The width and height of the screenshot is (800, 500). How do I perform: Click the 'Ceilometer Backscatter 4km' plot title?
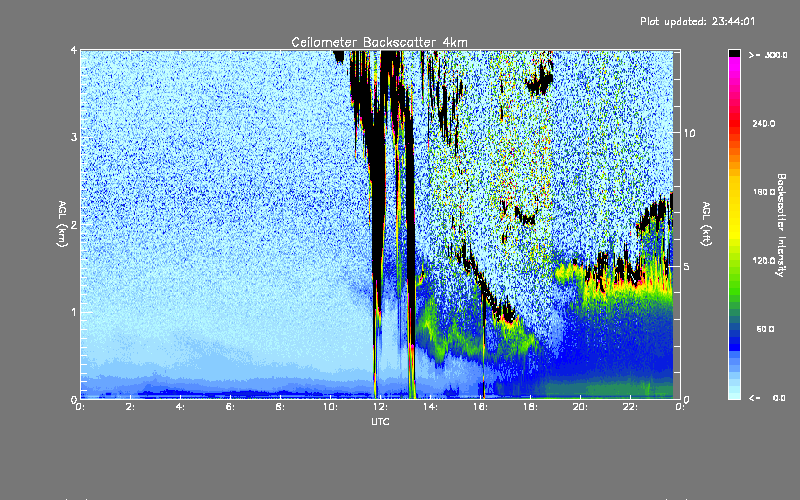click(x=379, y=42)
